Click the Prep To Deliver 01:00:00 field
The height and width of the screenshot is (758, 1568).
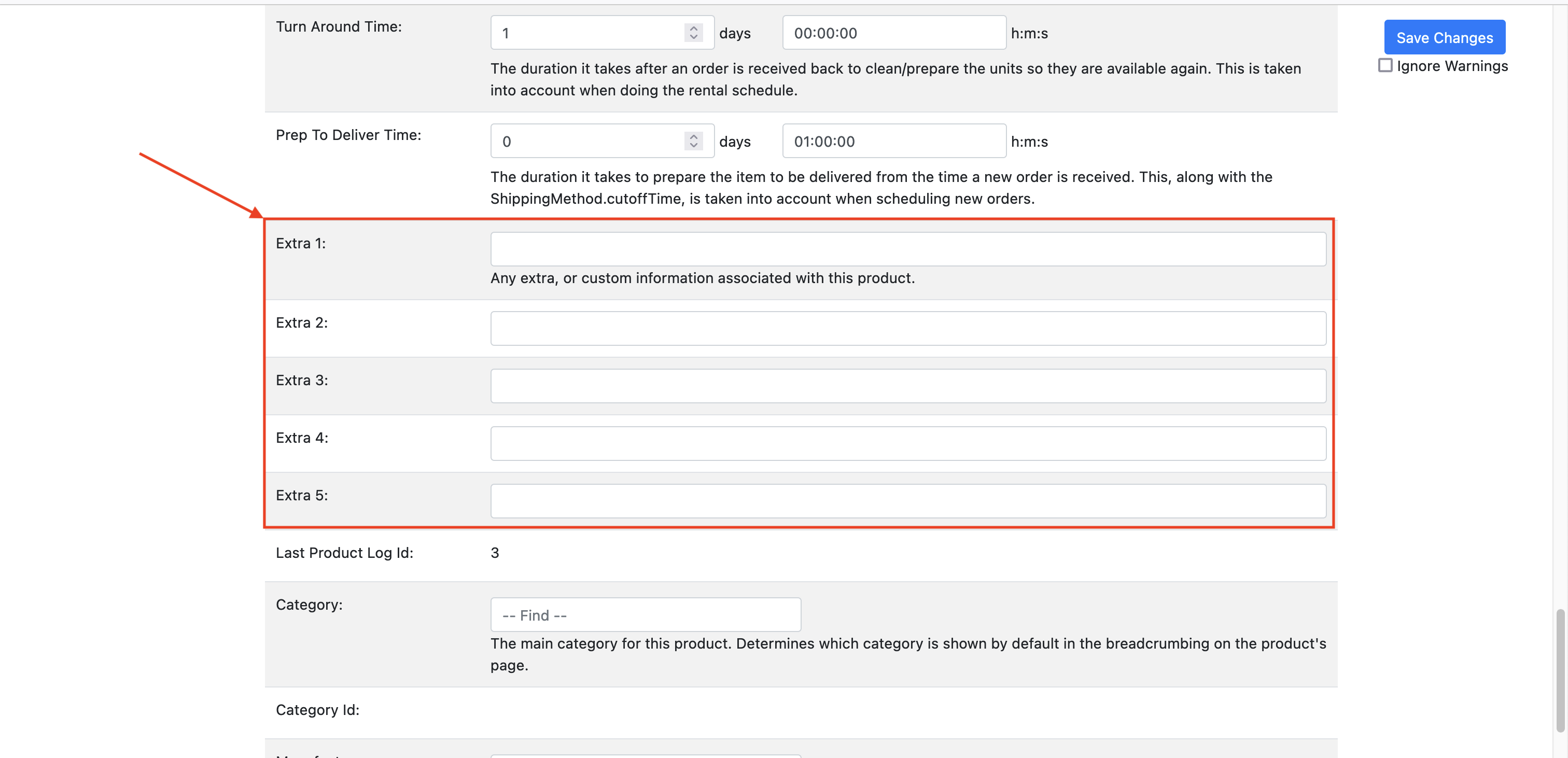[x=893, y=141]
